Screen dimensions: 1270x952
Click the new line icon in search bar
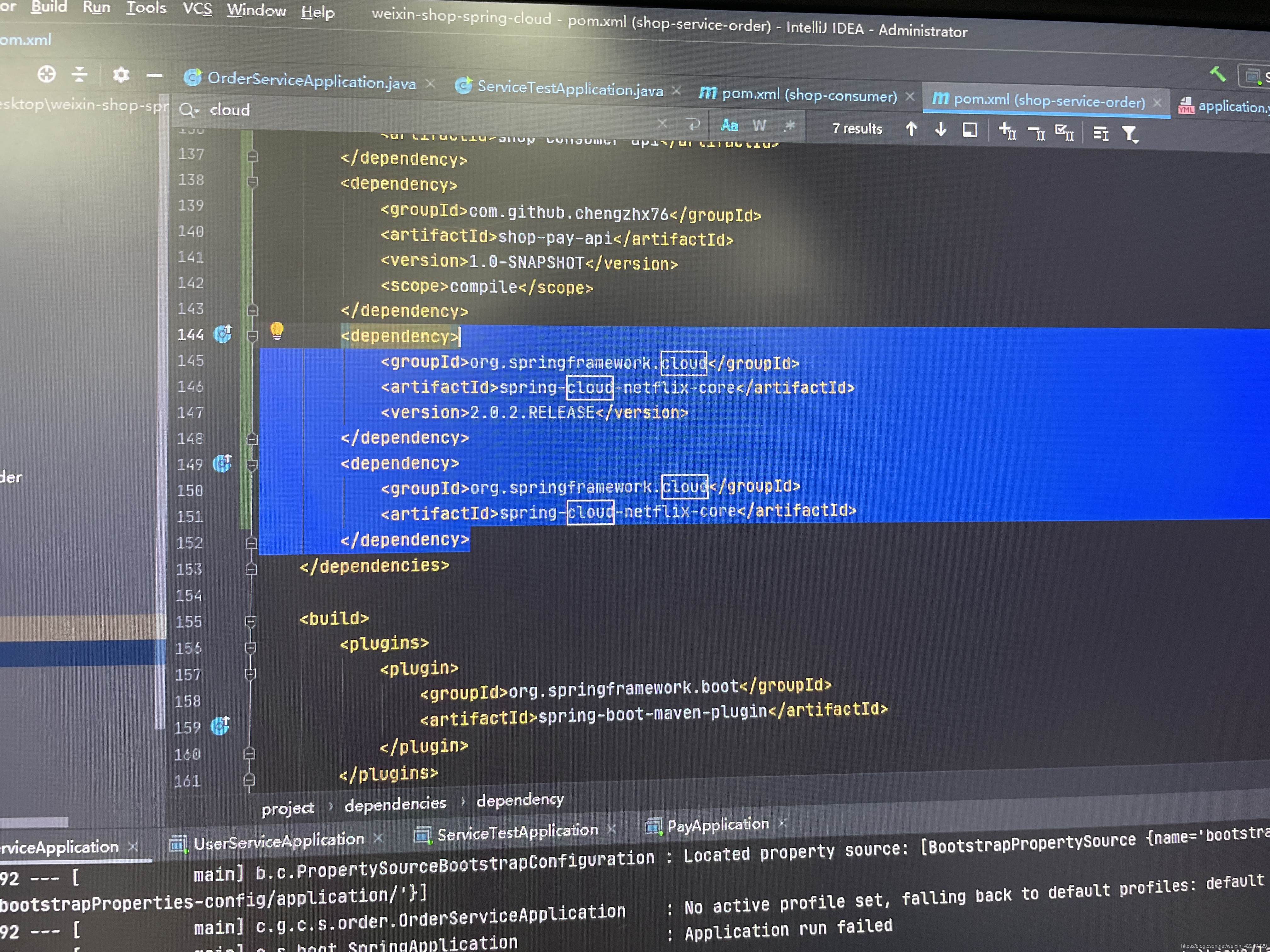click(x=693, y=124)
